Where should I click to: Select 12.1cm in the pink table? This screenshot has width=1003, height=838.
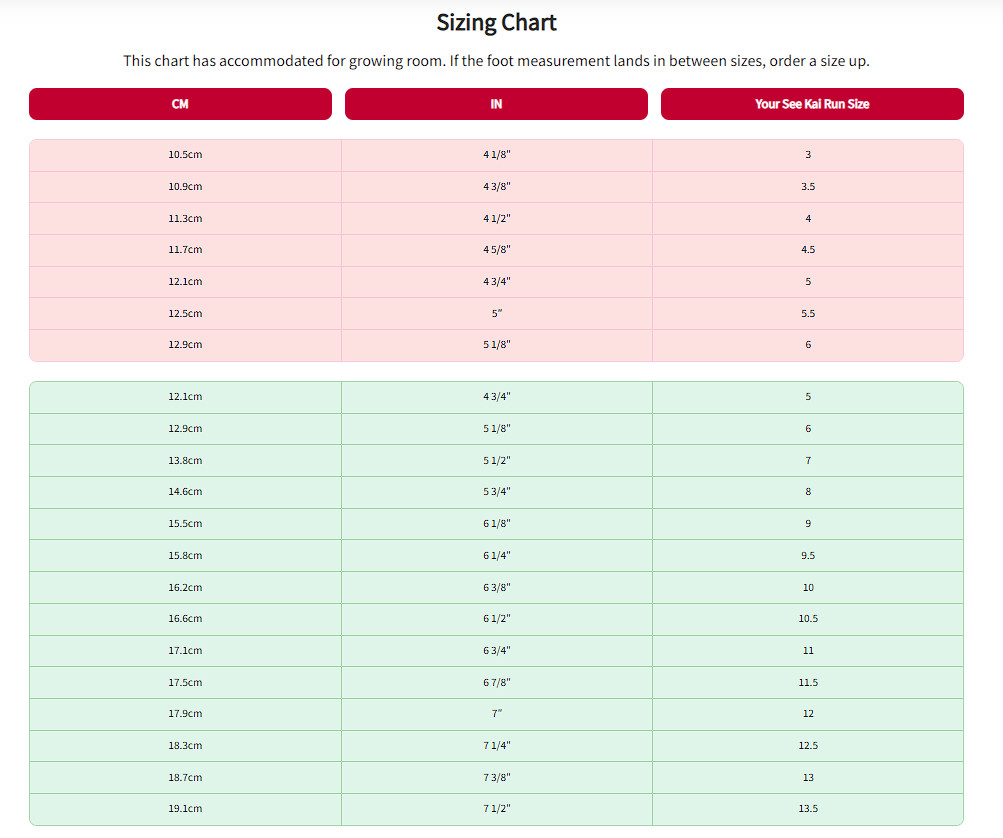pos(186,281)
